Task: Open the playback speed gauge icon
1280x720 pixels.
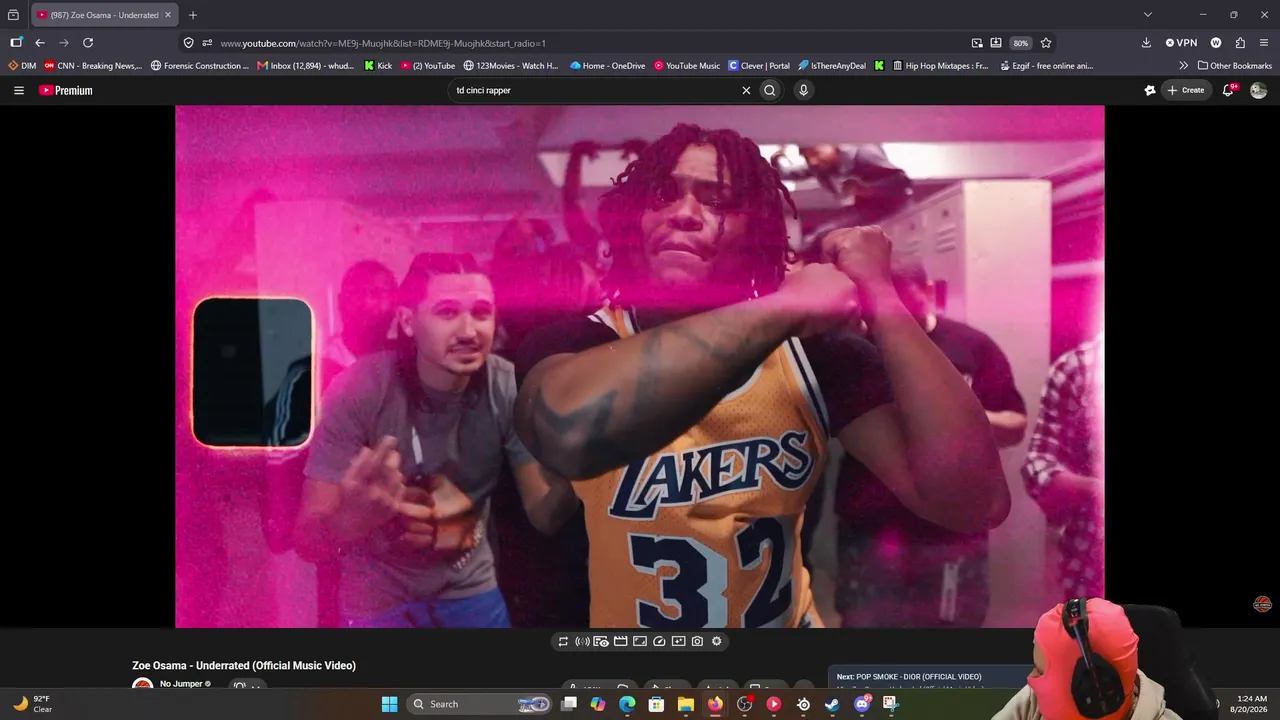Action: pos(659,641)
